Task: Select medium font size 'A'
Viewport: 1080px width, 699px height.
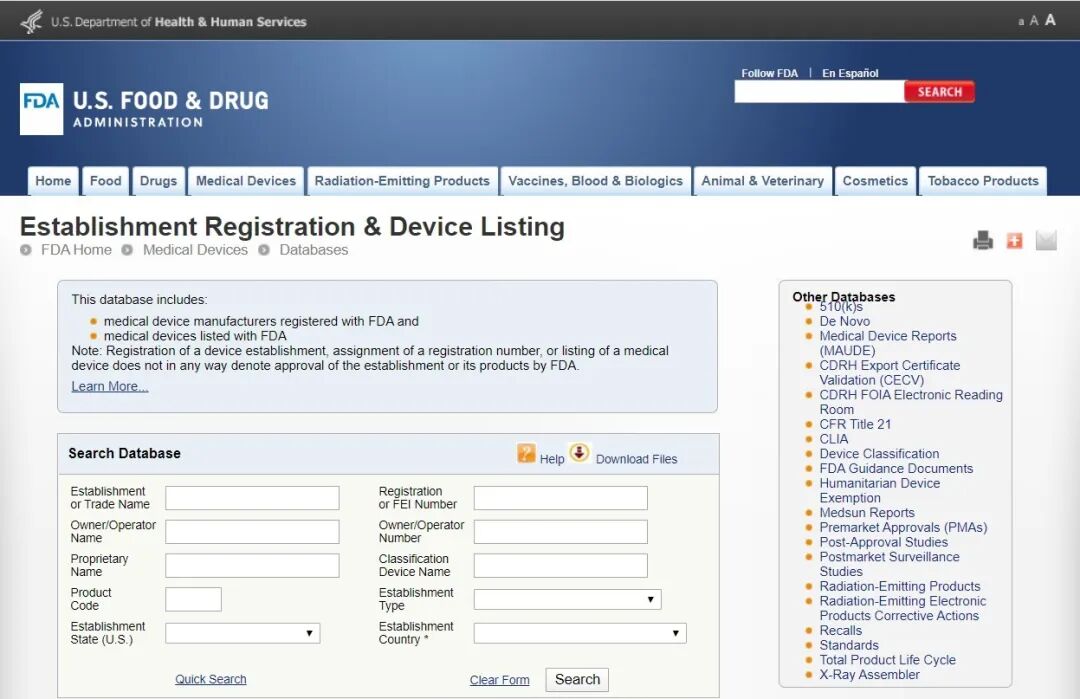Action: point(1033,21)
